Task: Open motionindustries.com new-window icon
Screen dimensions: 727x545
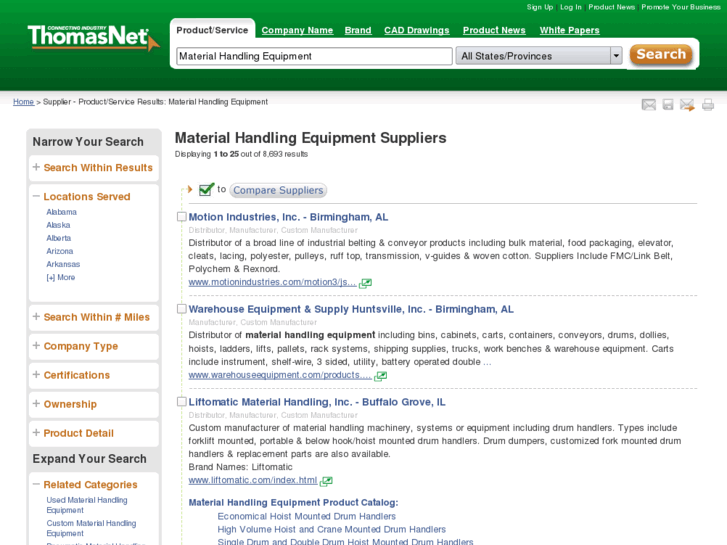Action: coord(366,283)
